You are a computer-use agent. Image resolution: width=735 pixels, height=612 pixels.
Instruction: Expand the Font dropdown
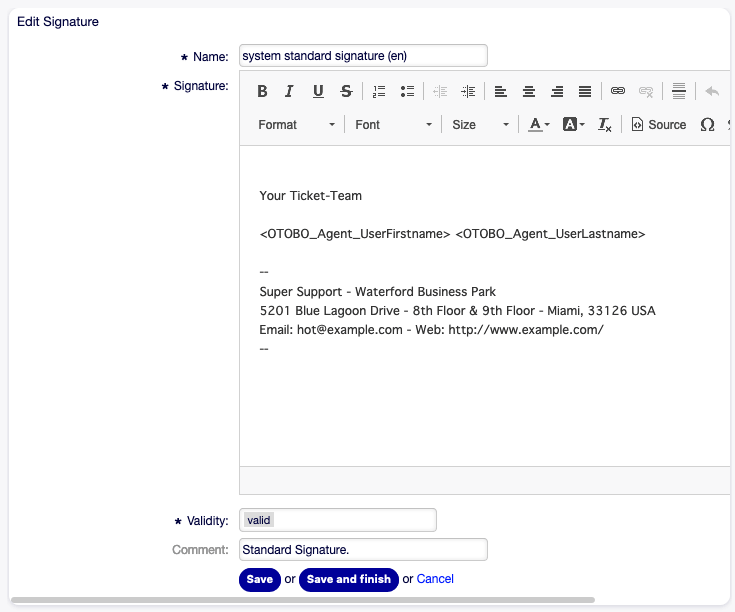pos(393,125)
